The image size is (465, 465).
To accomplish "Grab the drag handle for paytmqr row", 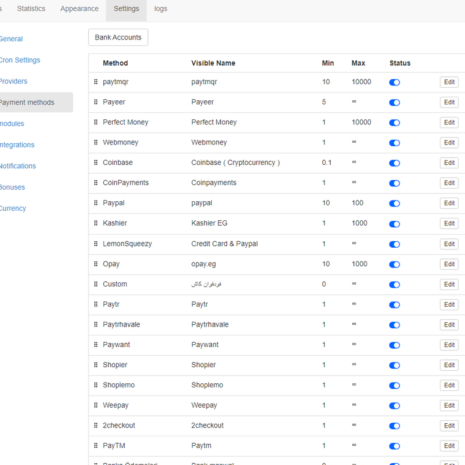I will [x=96, y=82].
